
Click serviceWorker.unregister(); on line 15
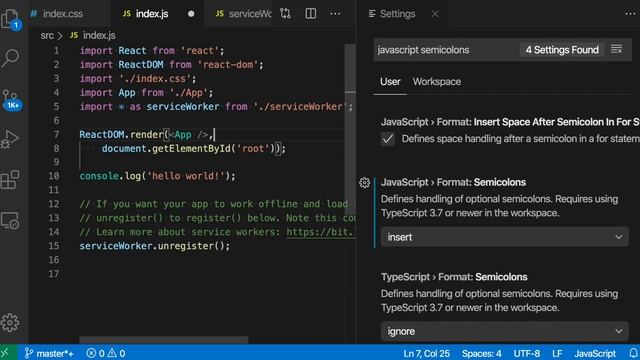click(x=155, y=246)
